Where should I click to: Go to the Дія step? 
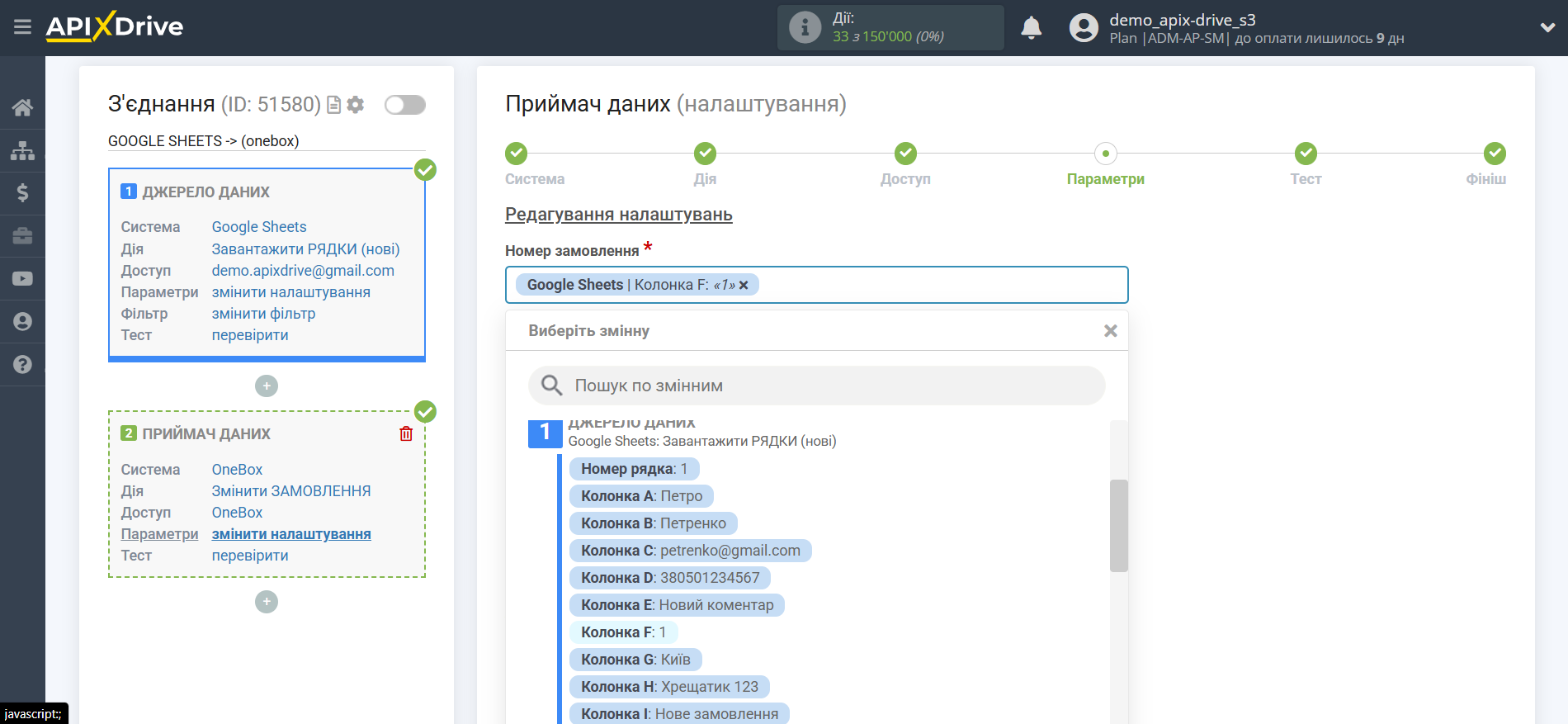705,154
